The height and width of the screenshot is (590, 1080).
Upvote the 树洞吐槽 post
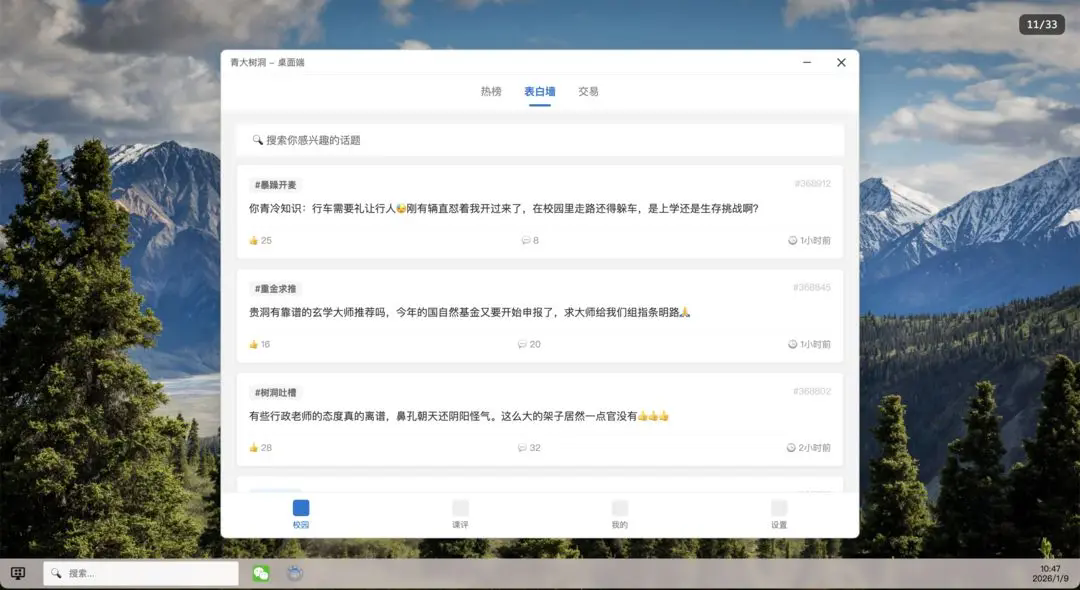[x=252, y=448]
